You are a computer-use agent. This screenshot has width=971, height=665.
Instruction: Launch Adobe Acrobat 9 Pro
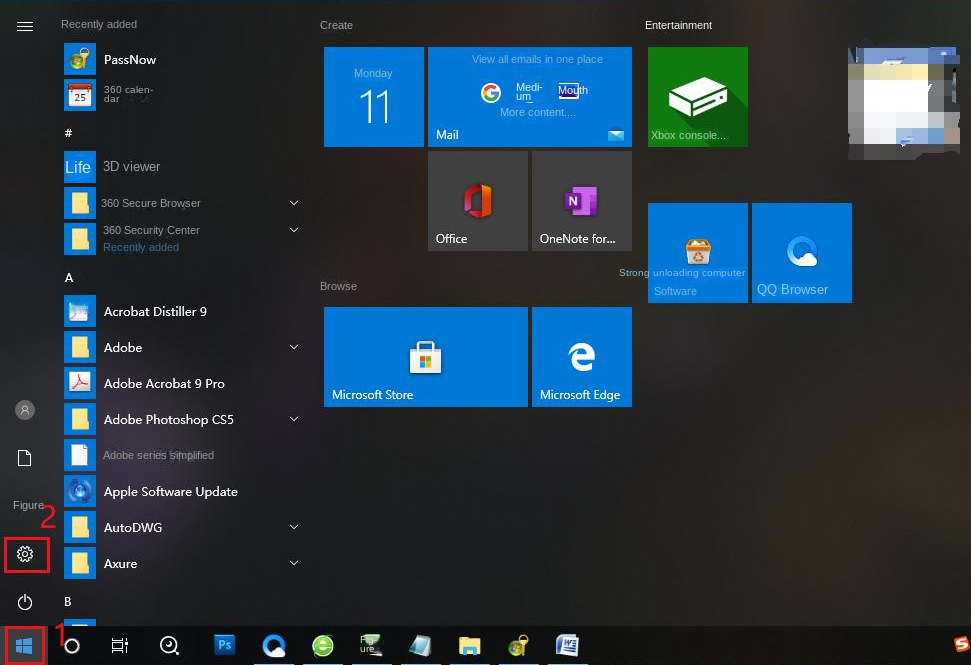tap(182, 383)
